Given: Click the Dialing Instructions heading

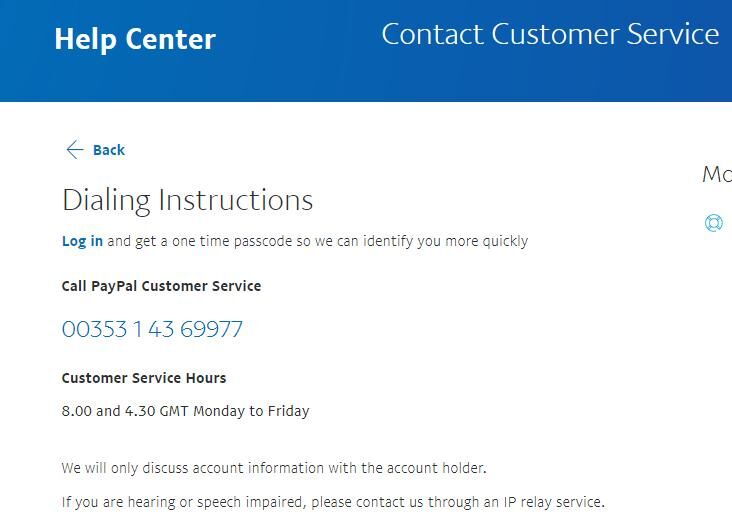Looking at the screenshot, I should tap(187, 200).
